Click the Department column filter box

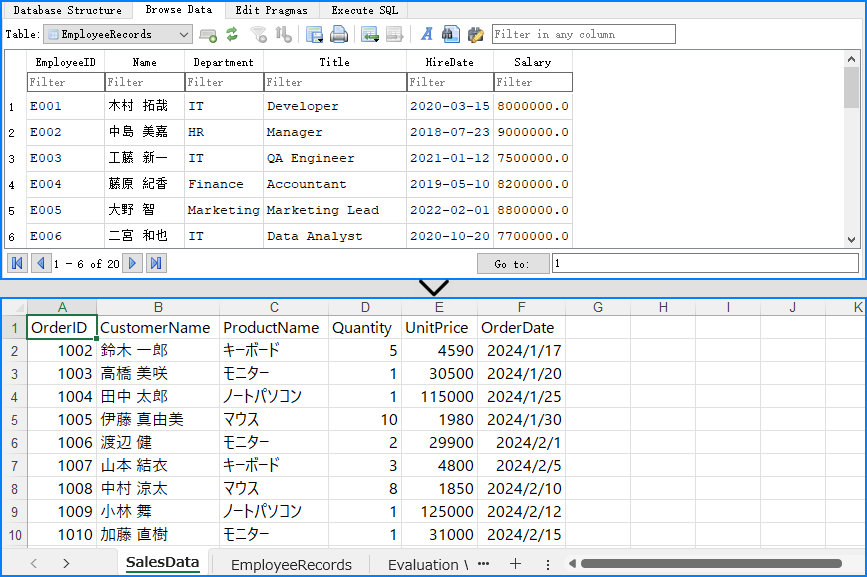click(224, 82)
